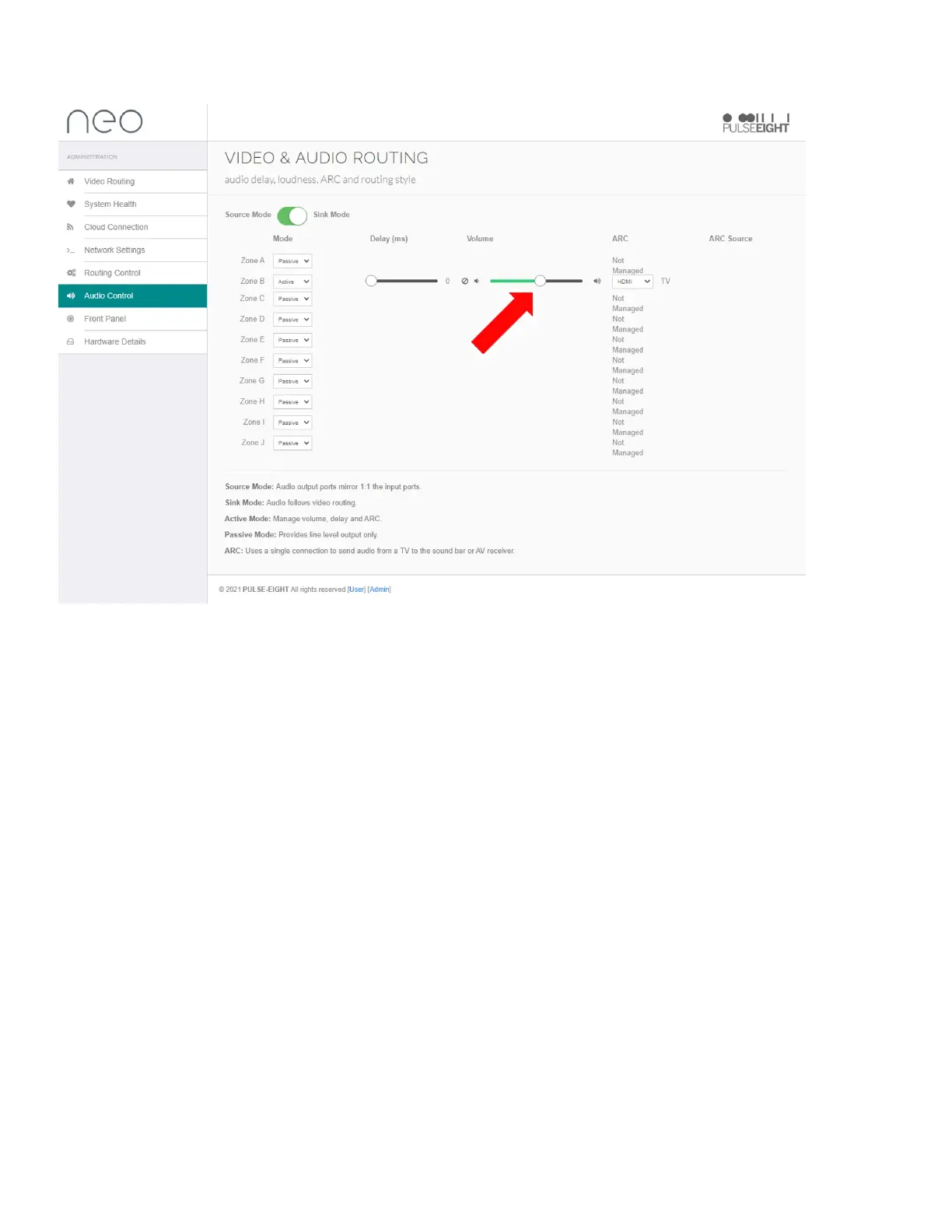Click the Delay (ms) column header

(x=389, y=239)
